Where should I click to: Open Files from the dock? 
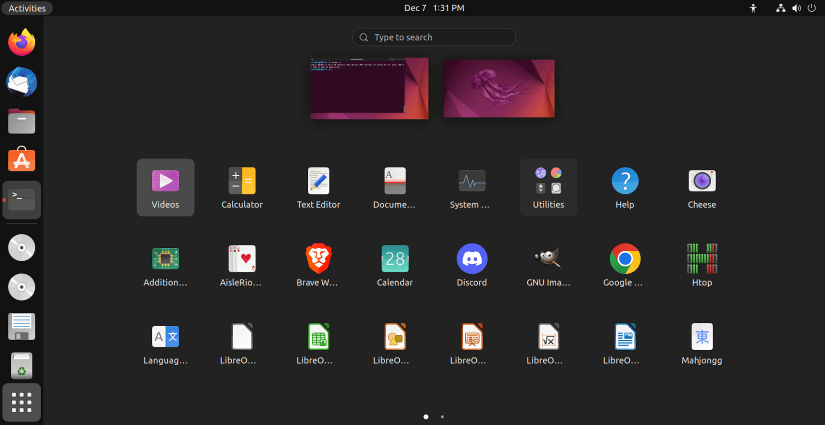[x=22, y=121]
